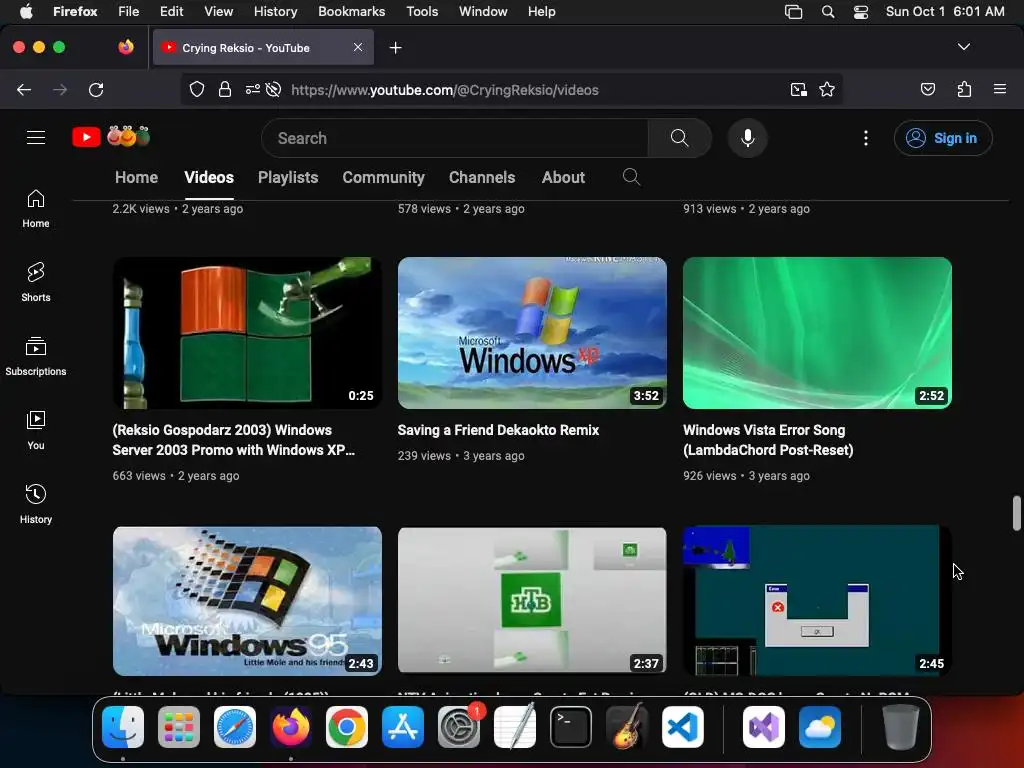Search within the channel using magnifier
1024x768 pixels.
[x=631, y=177]
